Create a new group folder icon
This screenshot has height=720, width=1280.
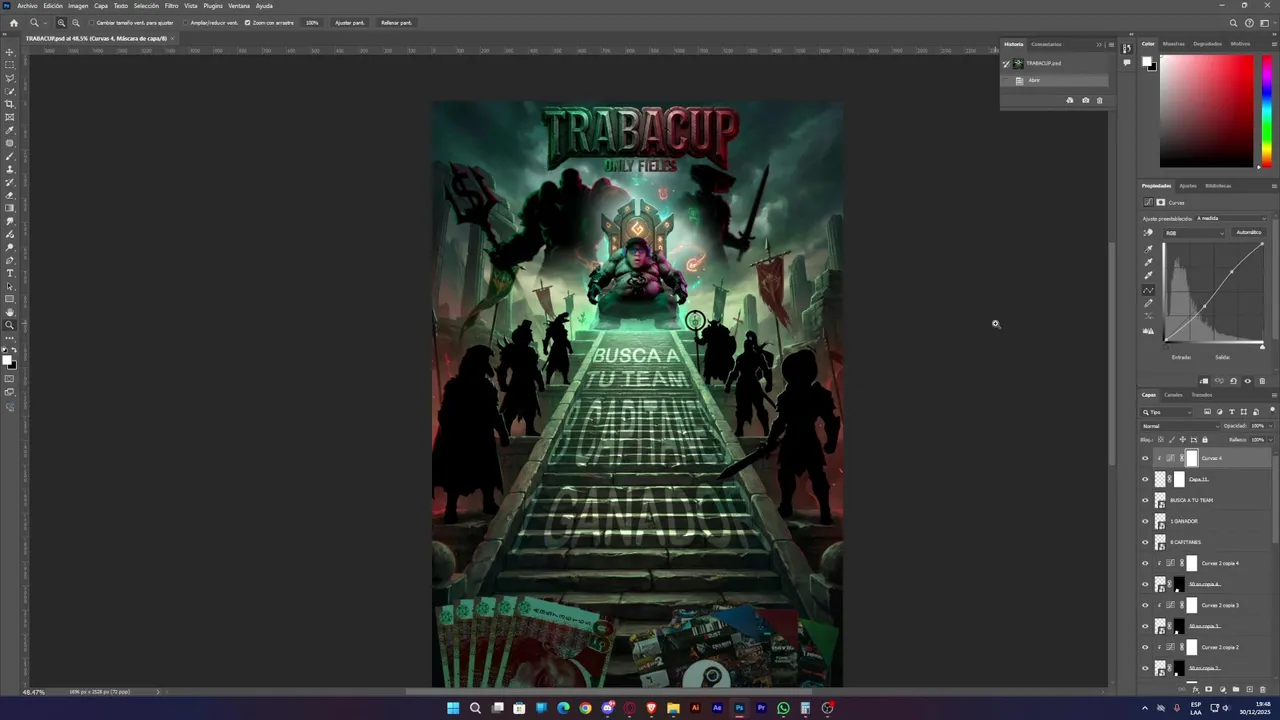[1235, 689]
